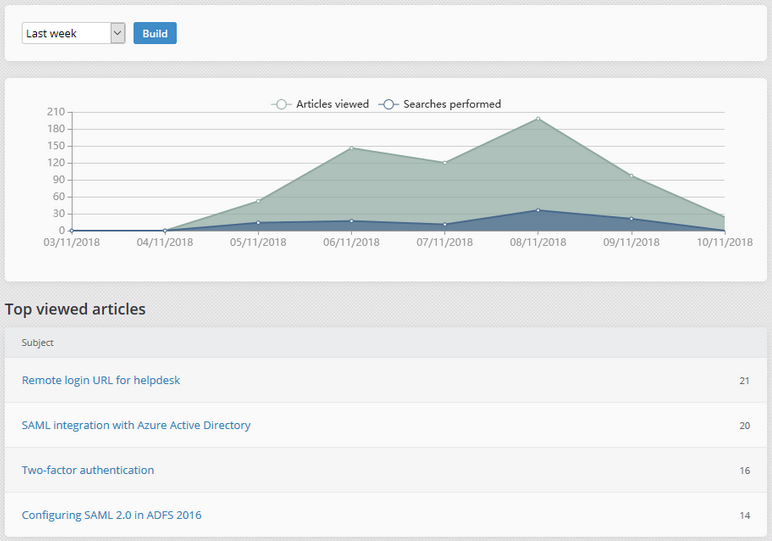Click the view count 21 in the first row
772x541 pixels.
pos(744,381)
